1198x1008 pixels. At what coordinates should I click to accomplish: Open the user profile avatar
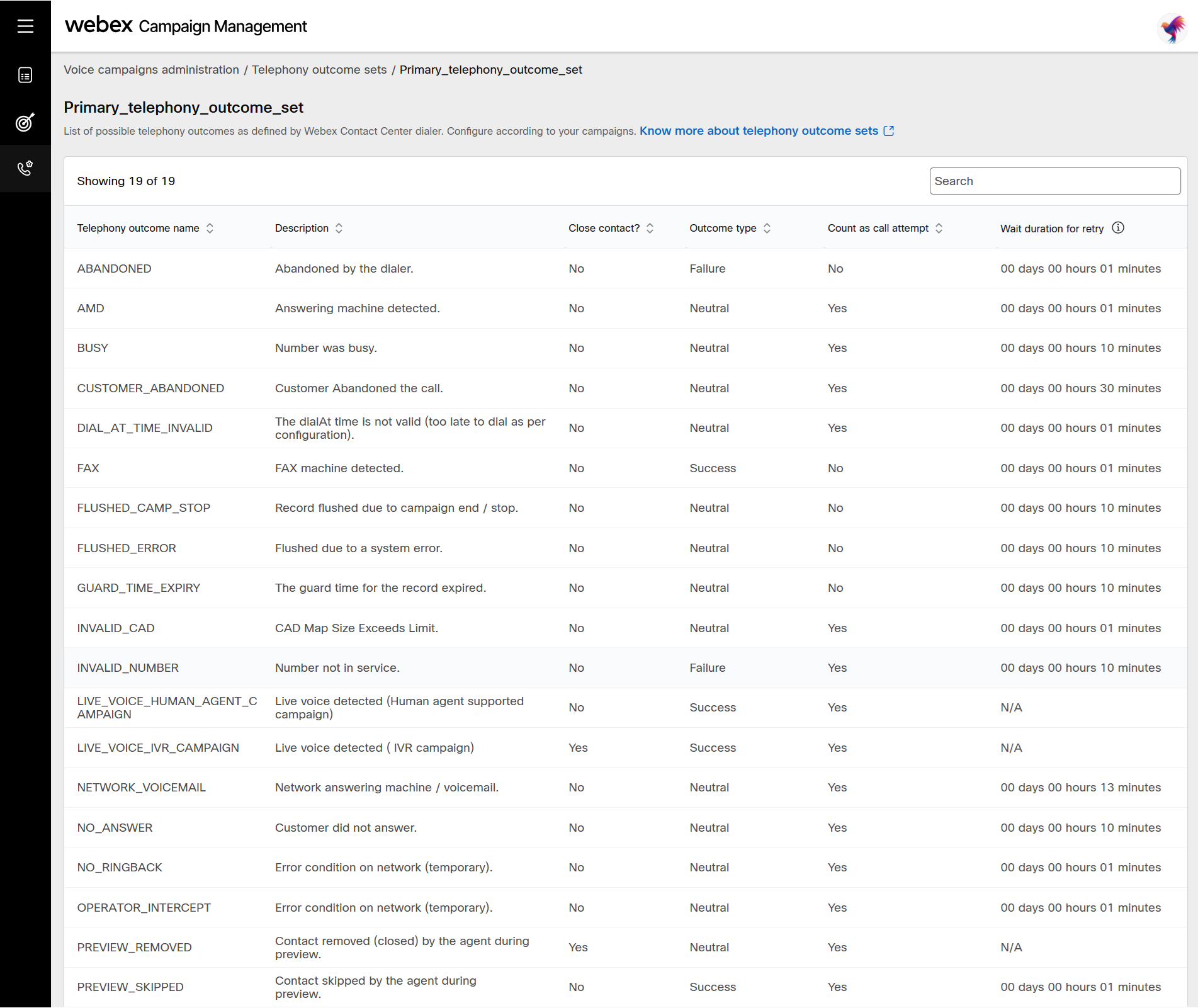click(x=1172, y=28)
